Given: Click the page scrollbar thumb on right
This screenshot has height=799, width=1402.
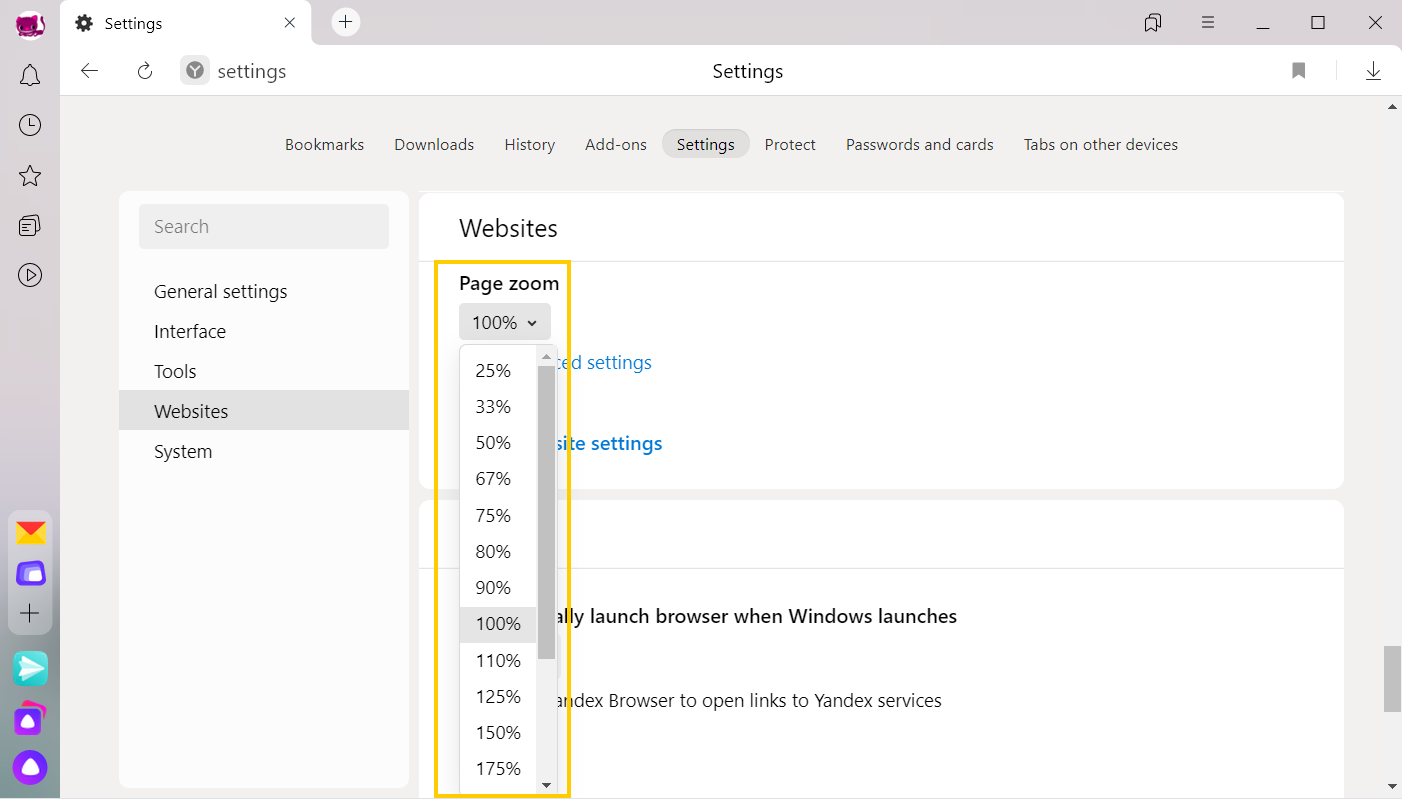Looking at the screenshot, I should click(x=1392, y=679).
